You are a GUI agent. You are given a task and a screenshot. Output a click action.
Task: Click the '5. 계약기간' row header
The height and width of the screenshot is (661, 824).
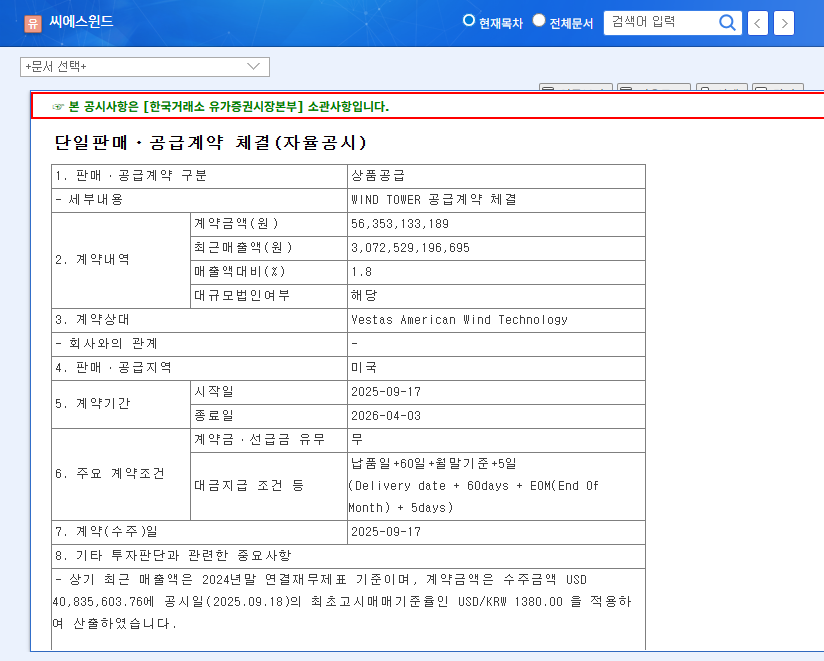tap(121, 404)
